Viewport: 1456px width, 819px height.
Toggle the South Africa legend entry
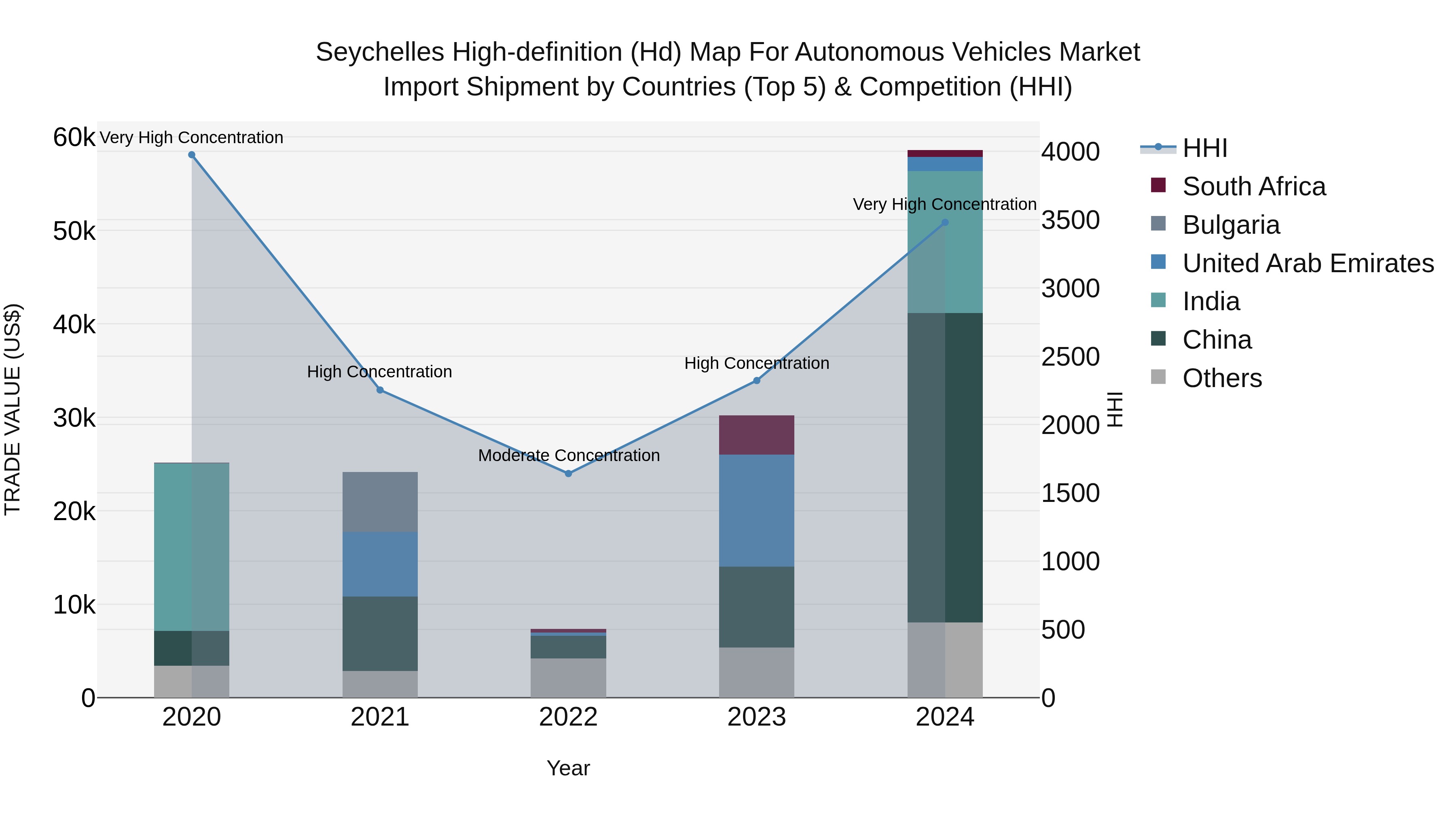1238,186
